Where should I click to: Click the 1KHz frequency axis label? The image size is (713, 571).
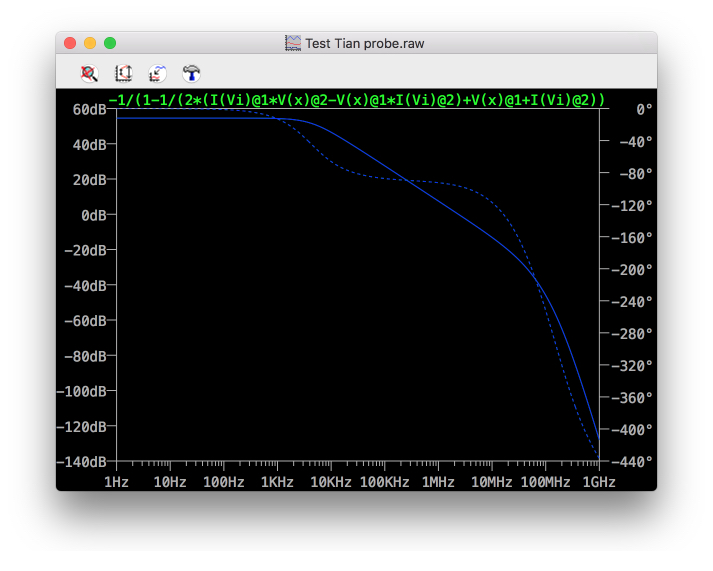coord(277,482)
